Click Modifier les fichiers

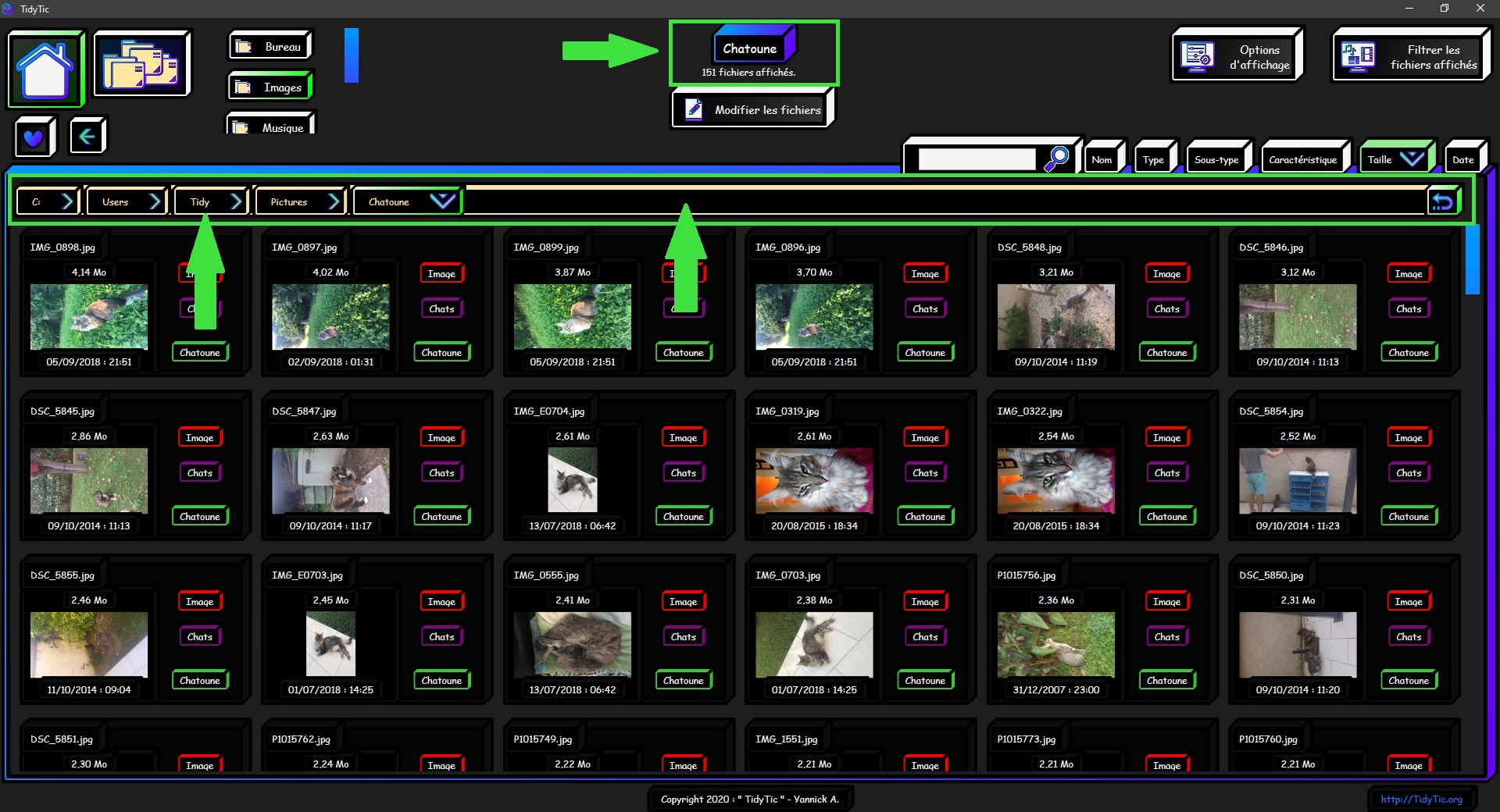752,109
